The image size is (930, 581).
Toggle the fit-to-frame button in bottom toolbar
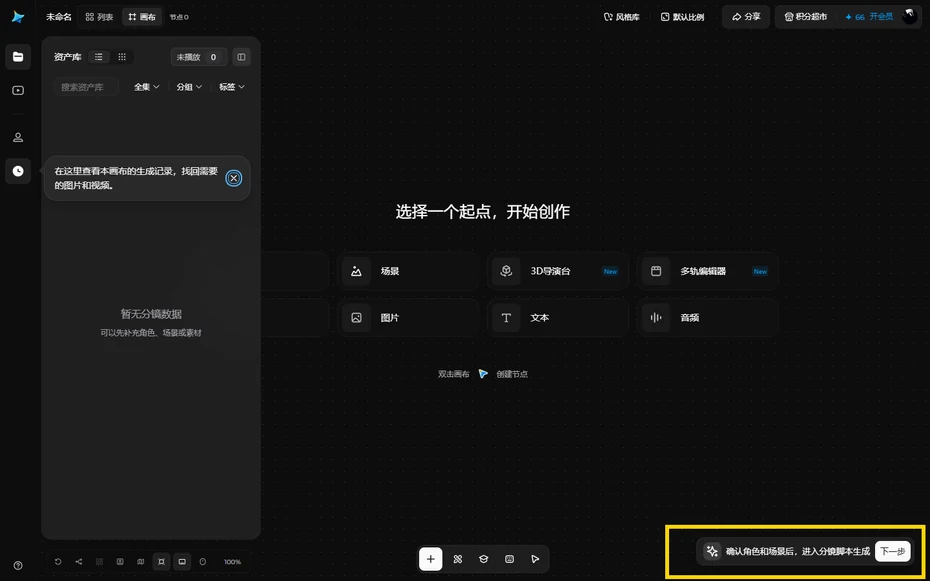(x=161, y=561)
